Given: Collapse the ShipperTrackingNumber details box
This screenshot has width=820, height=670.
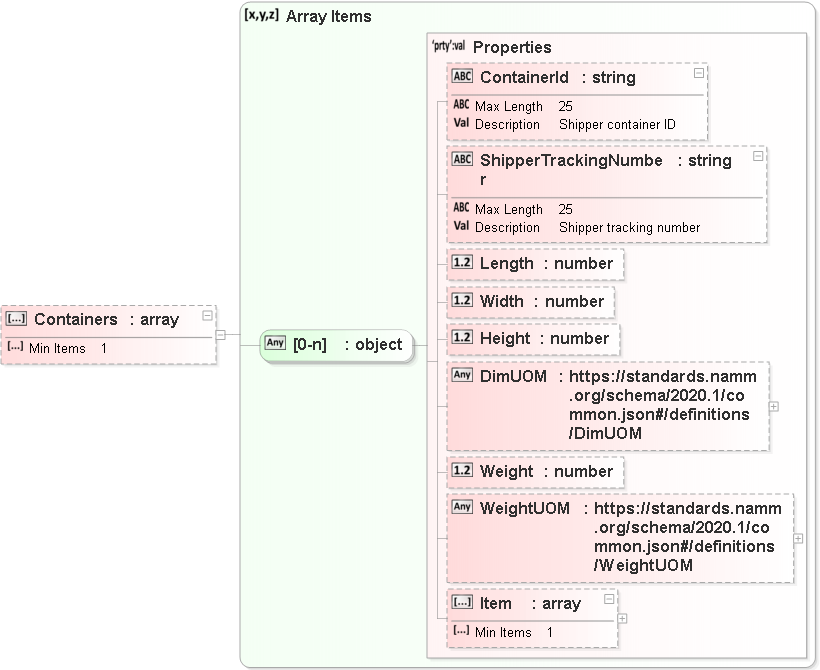Looking at the screenshot, I should click(758, 156).
